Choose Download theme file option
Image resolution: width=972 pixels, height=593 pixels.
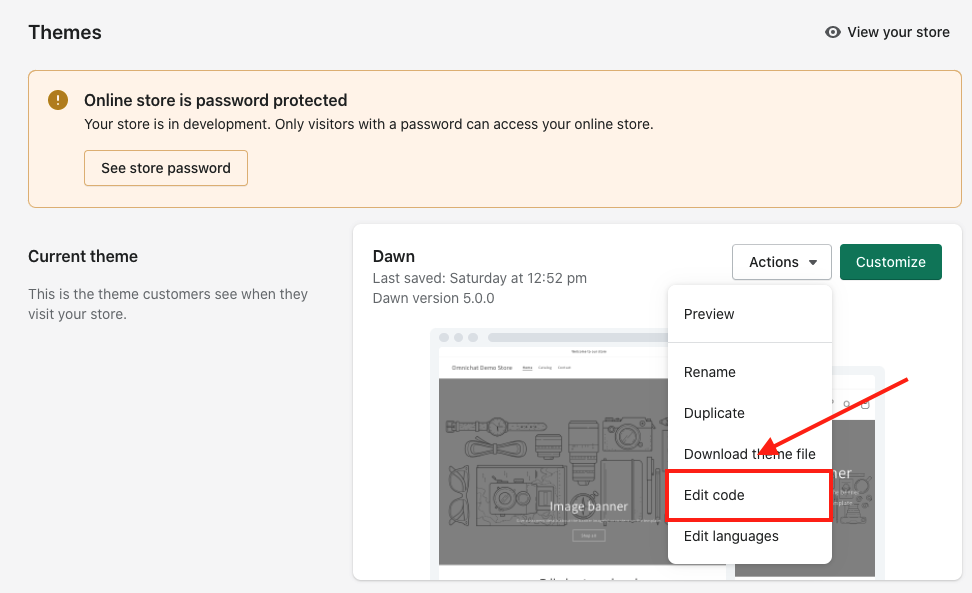coord(749,454)
